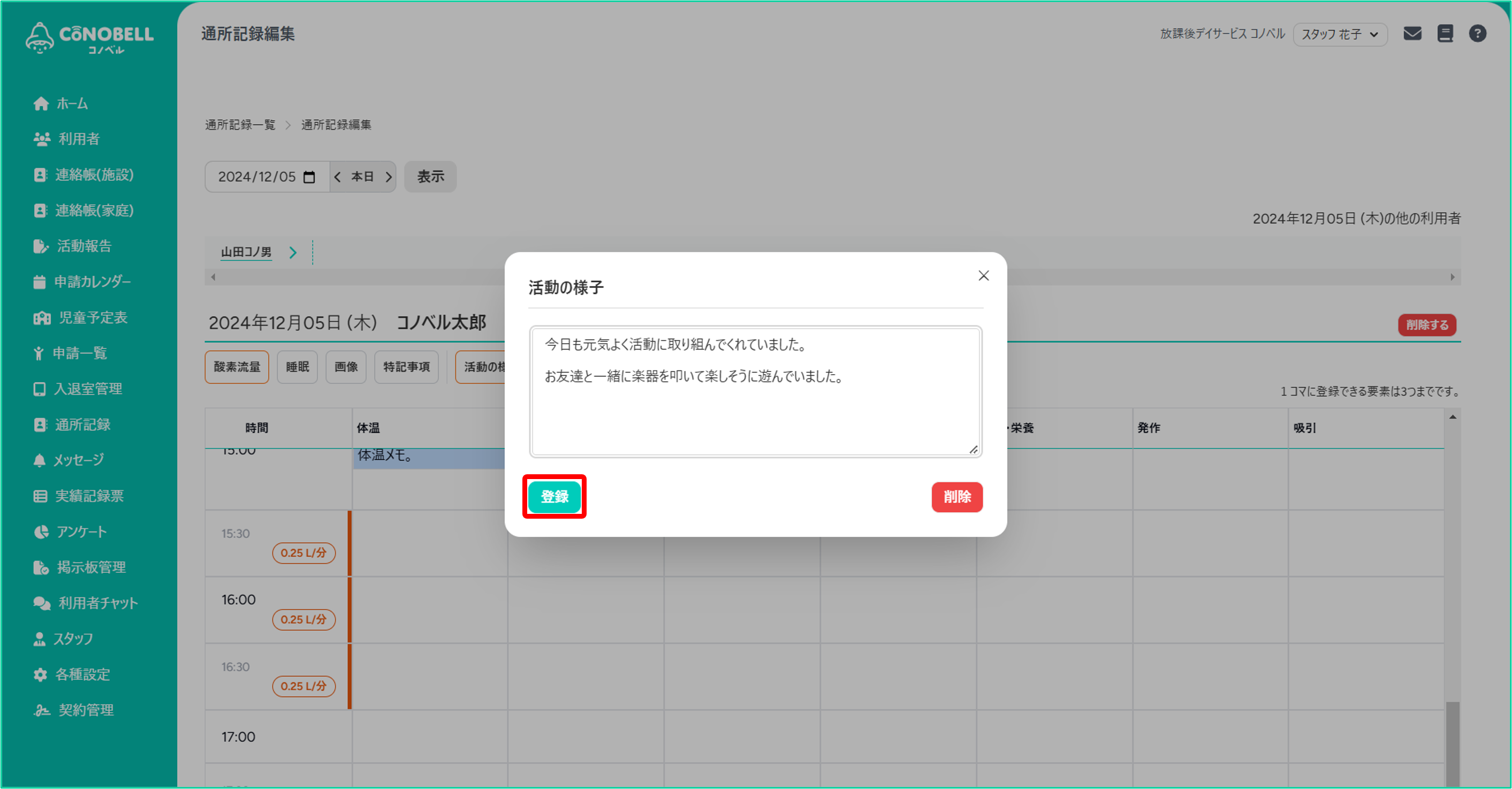Click the アンケート pie chart icon
Screen dimensions: 1512x789
pyautogui.click(x=41, y=532)
